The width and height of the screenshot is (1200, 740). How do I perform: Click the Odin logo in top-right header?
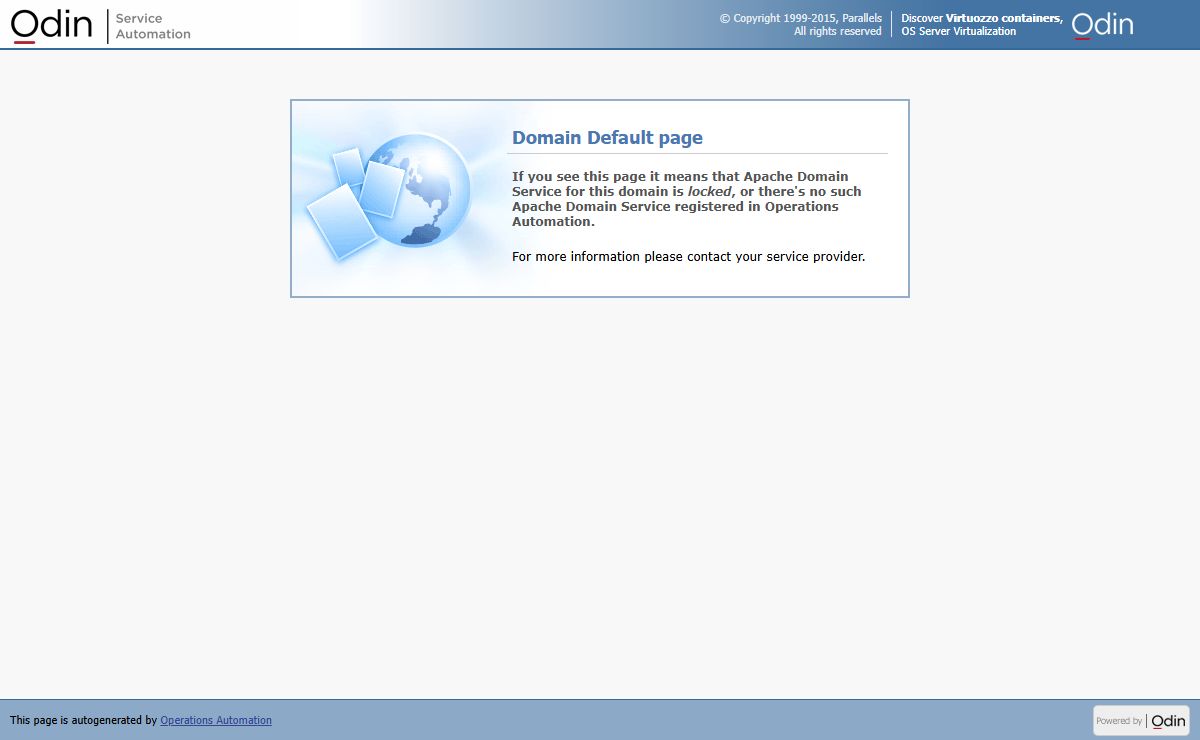1102,25
